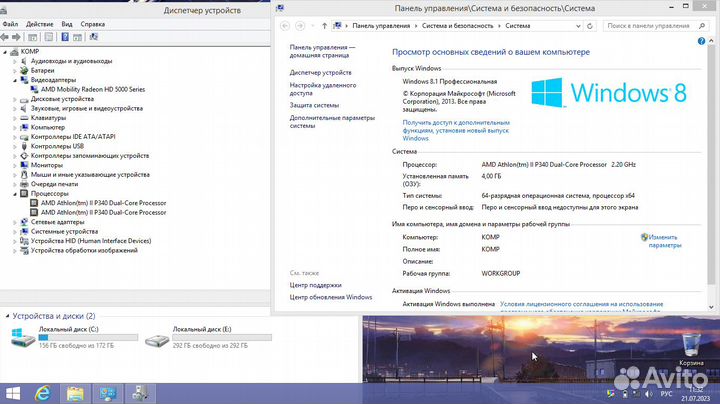Open the Действие menu
Image resolution: width=720 pixels, height=404 pixels.
pos(39,24)
